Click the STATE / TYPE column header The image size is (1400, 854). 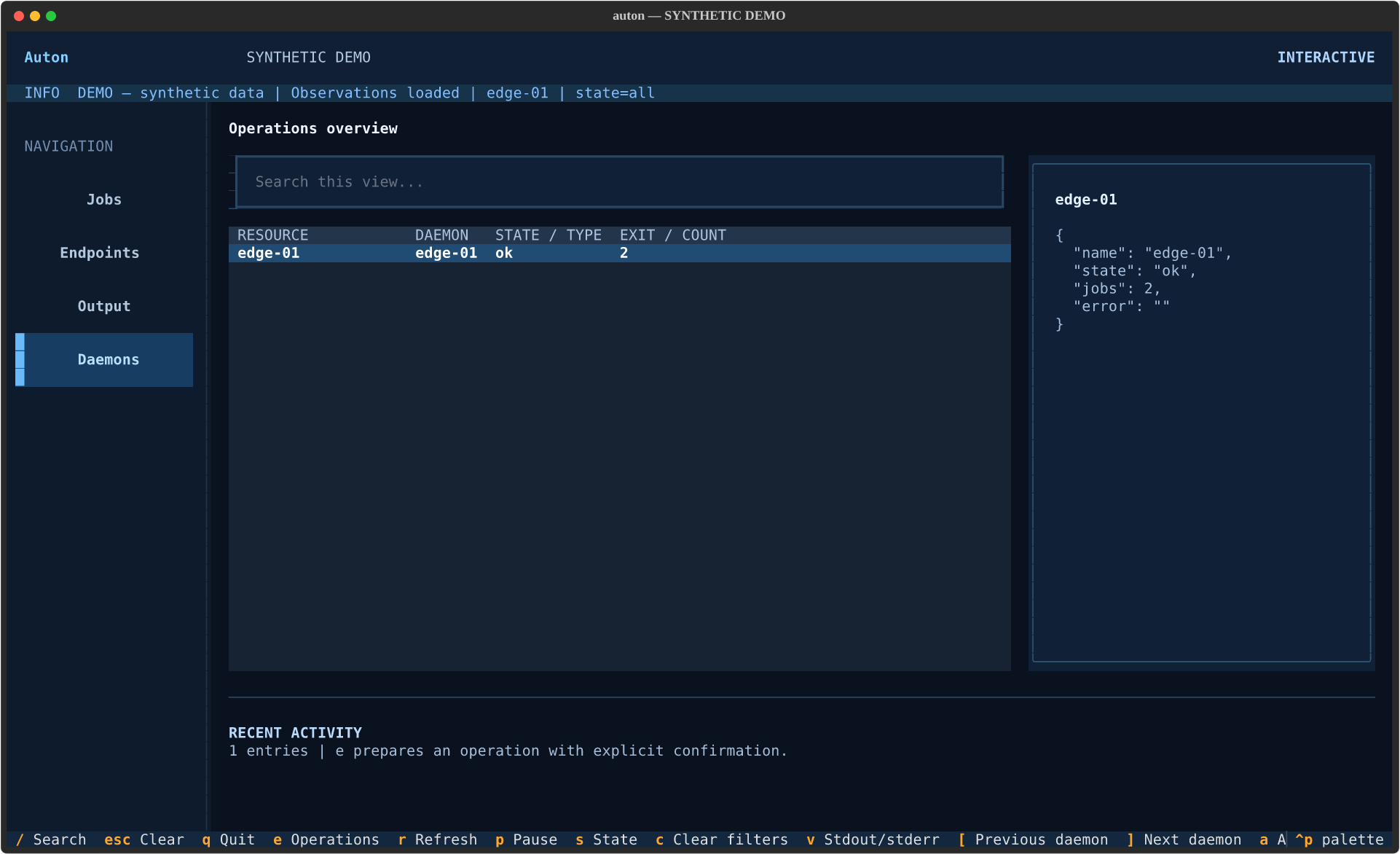548,235
